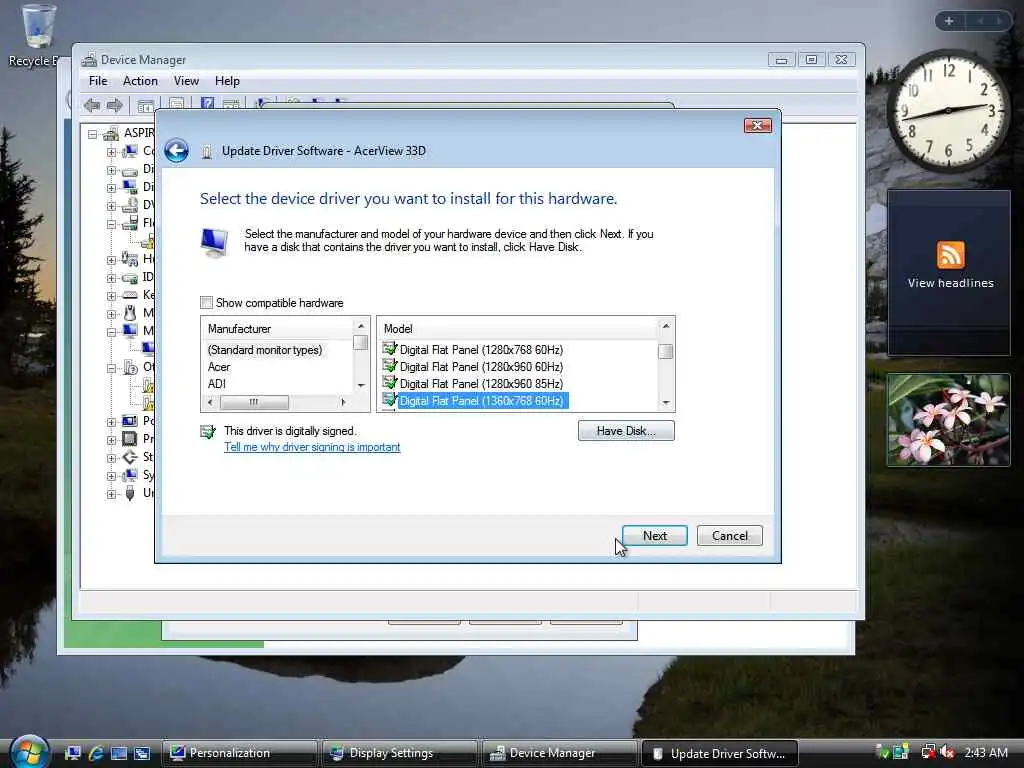The image size is (1024, 768).
Task: Click the 2:43 AM taskbar clock
Action: (986, 752)
